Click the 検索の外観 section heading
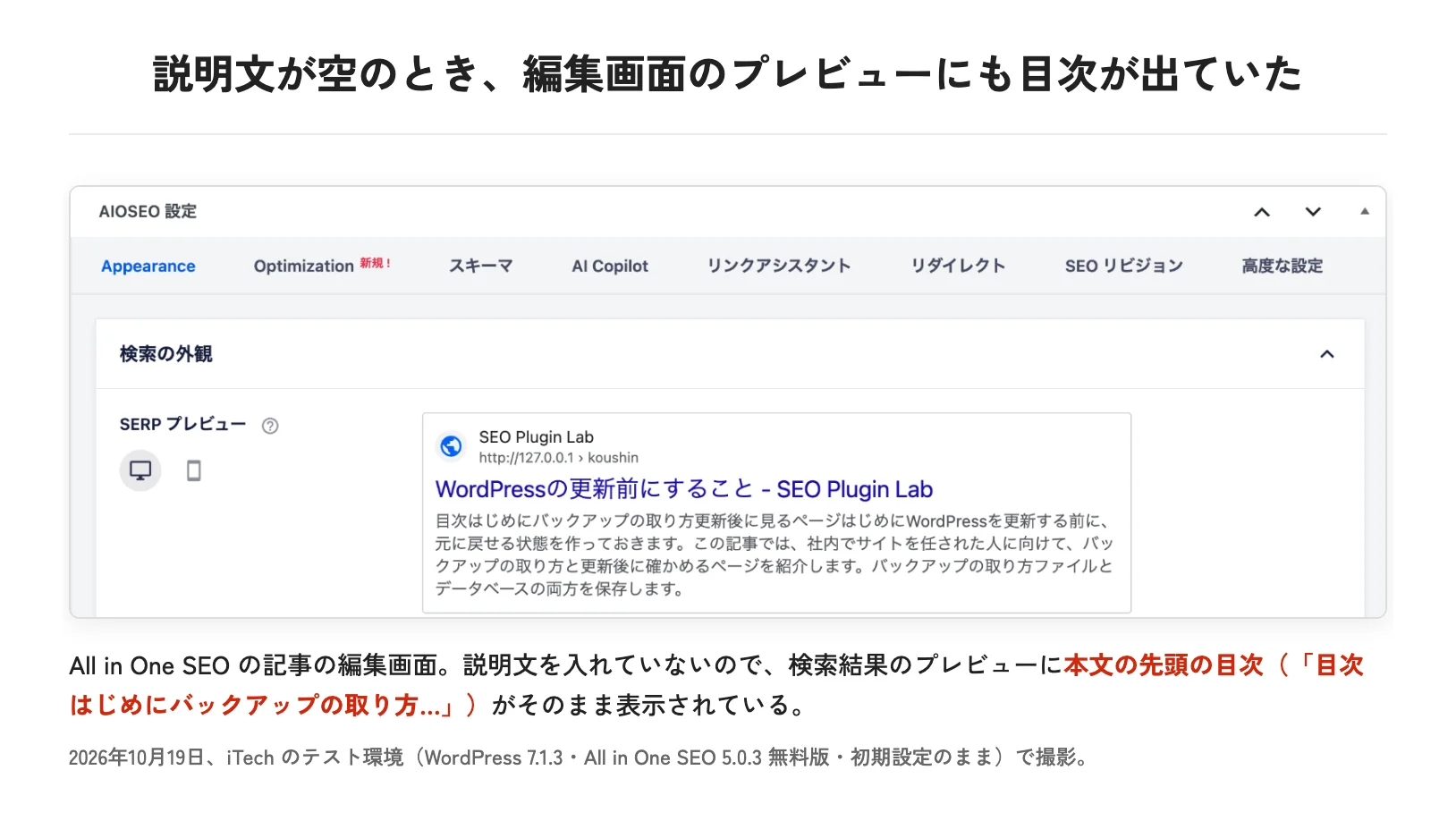 (x=166, y=354)
